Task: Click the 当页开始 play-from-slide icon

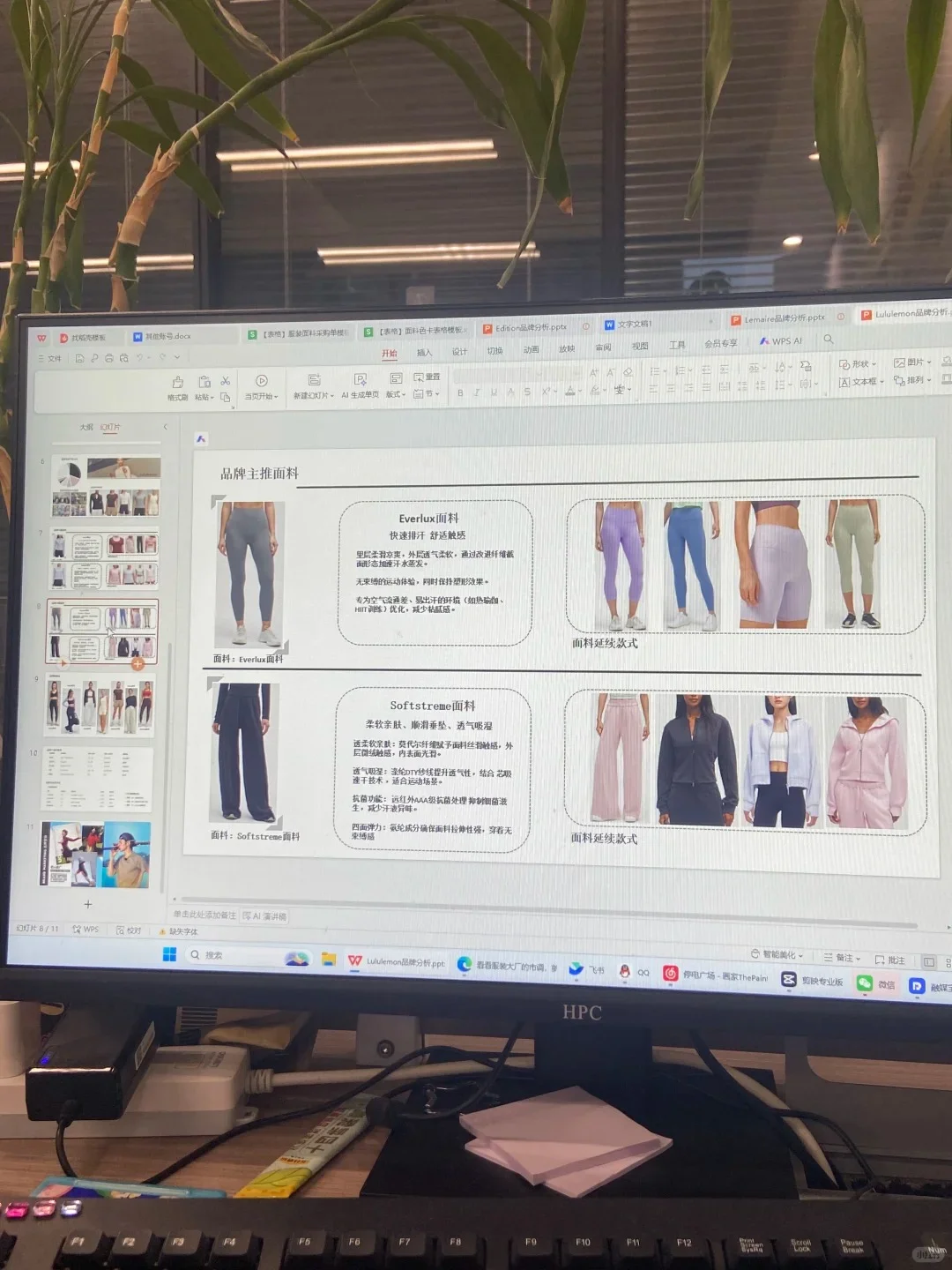Action: 261,381
